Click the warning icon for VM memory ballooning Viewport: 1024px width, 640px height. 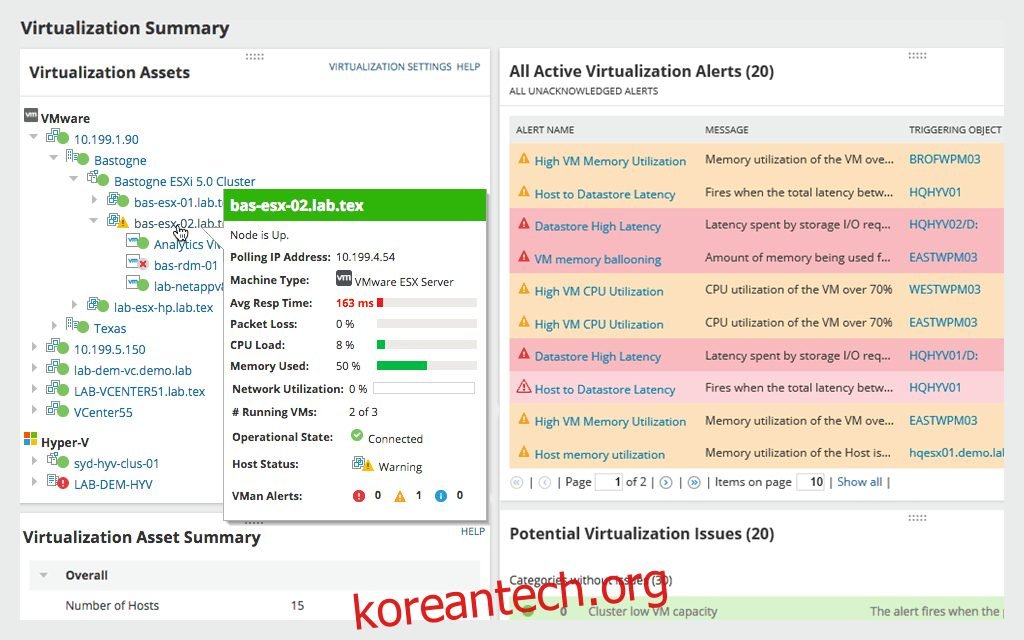523,258
